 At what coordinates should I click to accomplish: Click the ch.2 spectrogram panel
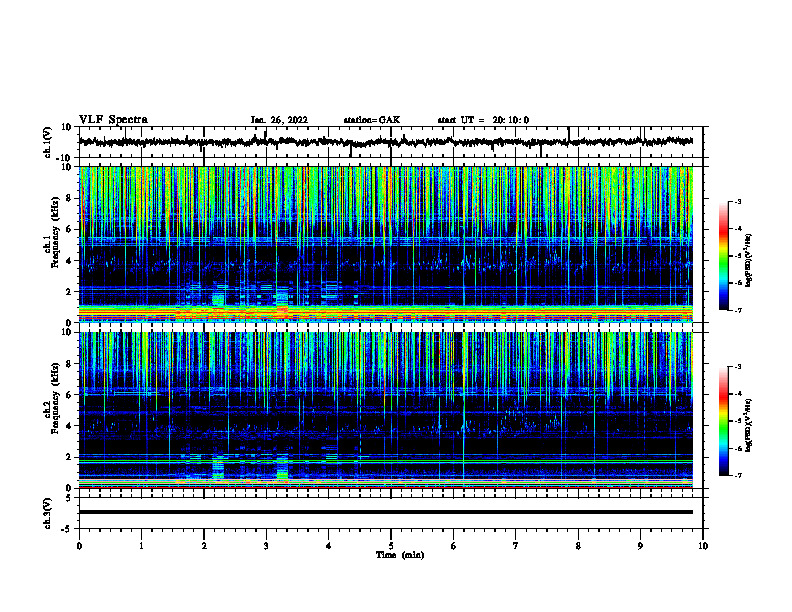pyautogui.click(x=386, y=410)
